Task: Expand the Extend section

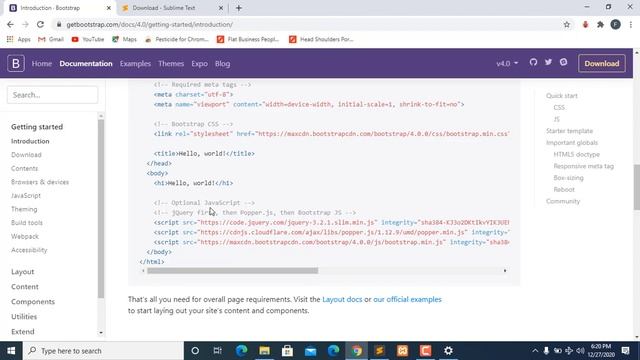Action: pyautogui.click(x=23, y=332)
